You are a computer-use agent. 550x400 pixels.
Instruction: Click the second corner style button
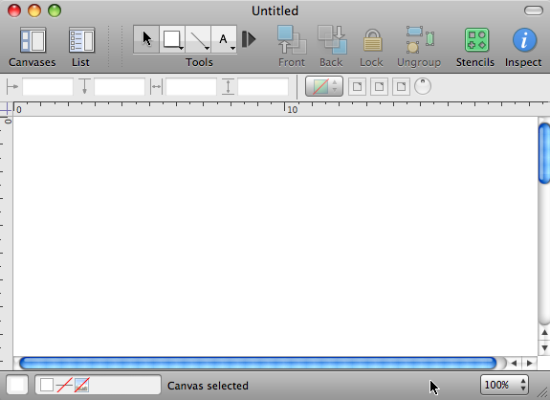click(x=379, y=86)
